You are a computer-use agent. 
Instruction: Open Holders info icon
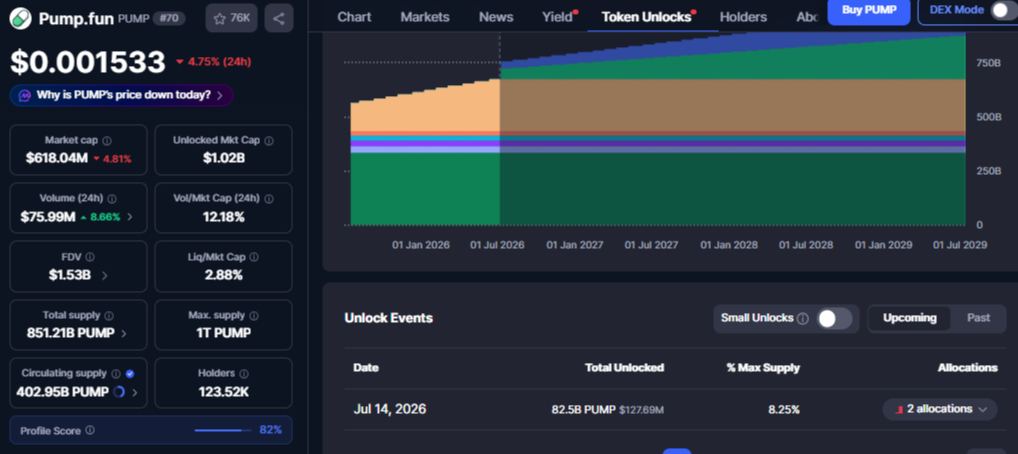[243, 373]
